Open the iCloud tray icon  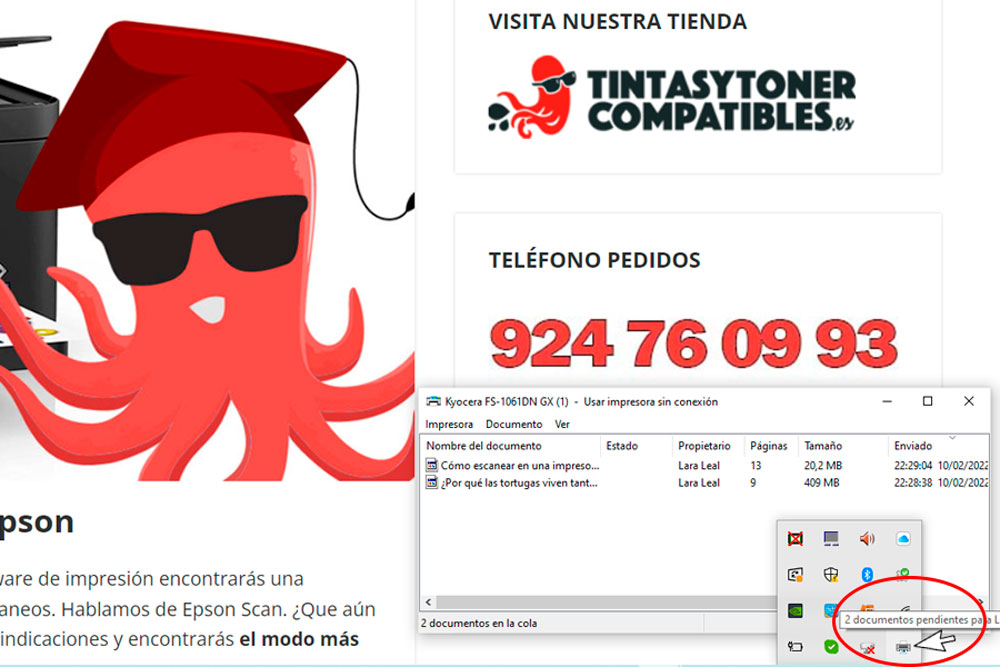coord(902,539)
